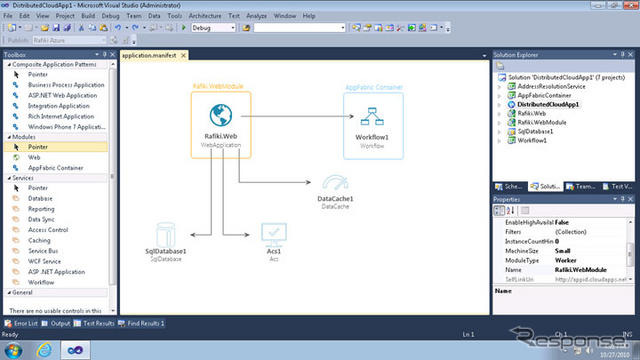Expand the AddressResolutionService project node
Image resolution: width=640 pixels, height=360 pixels.
click(499, 87)
